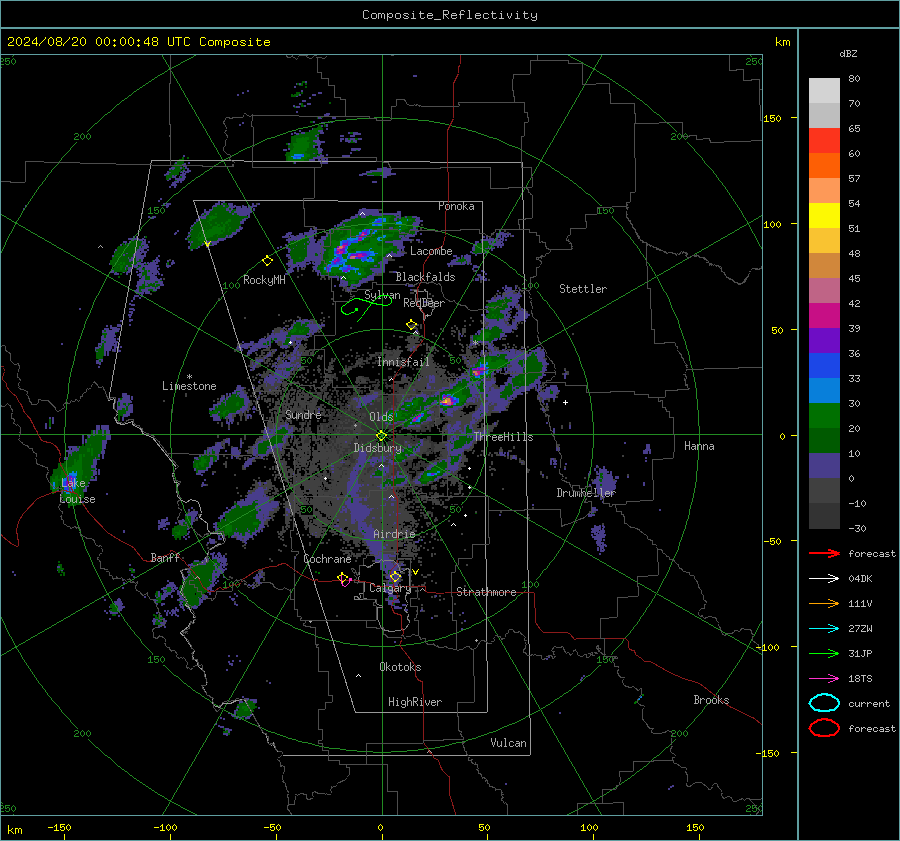This screenshot has height=841, width=900.
Task: Pick the bright green 20-30 dBZ swatch
Action: tap(824, 416)
